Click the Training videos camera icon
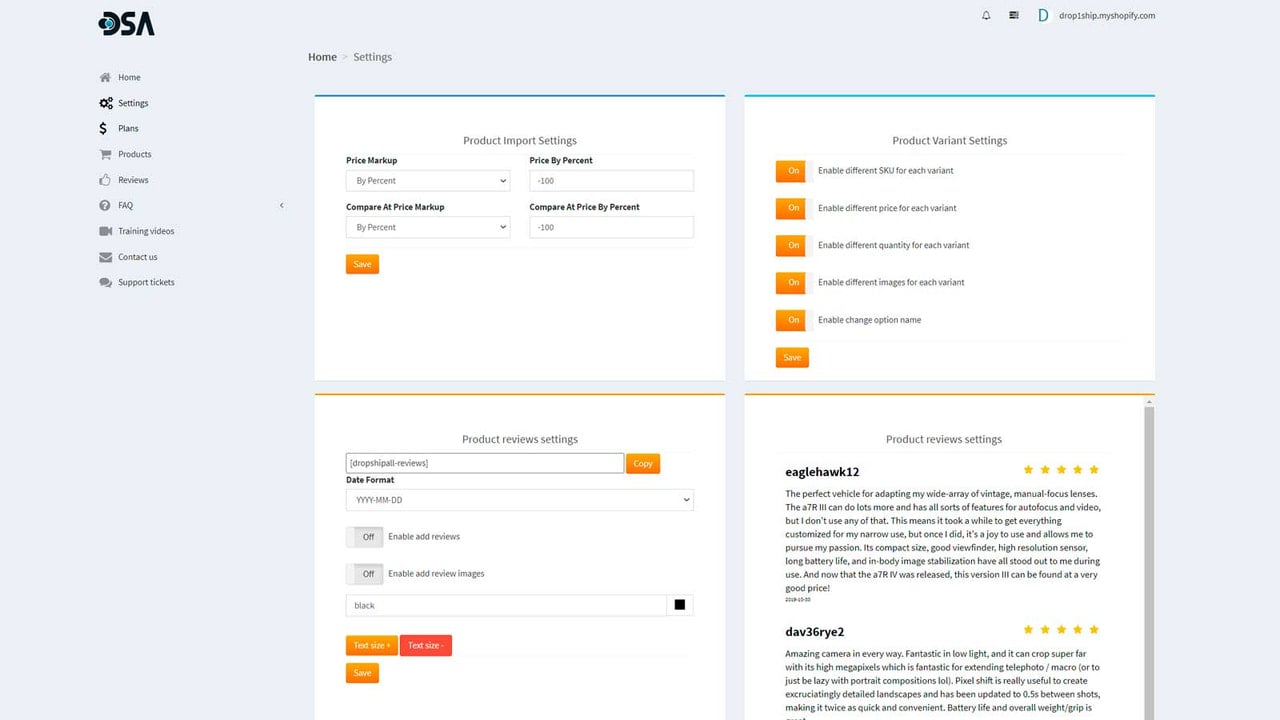Image resolution: width=1280 pixels, height=720 pixels. 105,231
